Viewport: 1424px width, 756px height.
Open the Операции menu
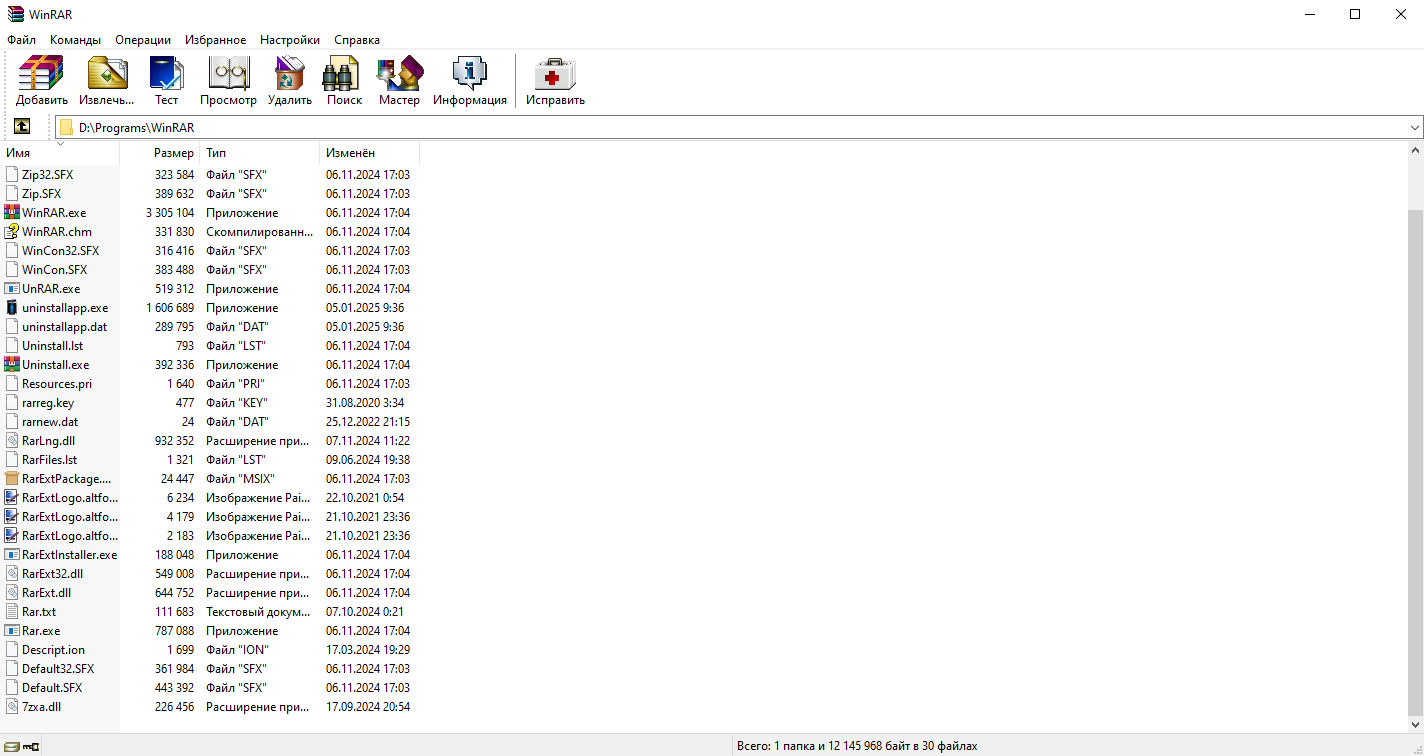pos(143,40)
